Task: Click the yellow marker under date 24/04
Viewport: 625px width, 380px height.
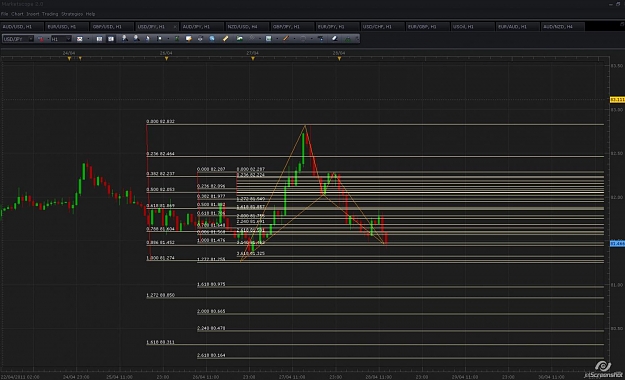Action: click(x=69, y=59)
